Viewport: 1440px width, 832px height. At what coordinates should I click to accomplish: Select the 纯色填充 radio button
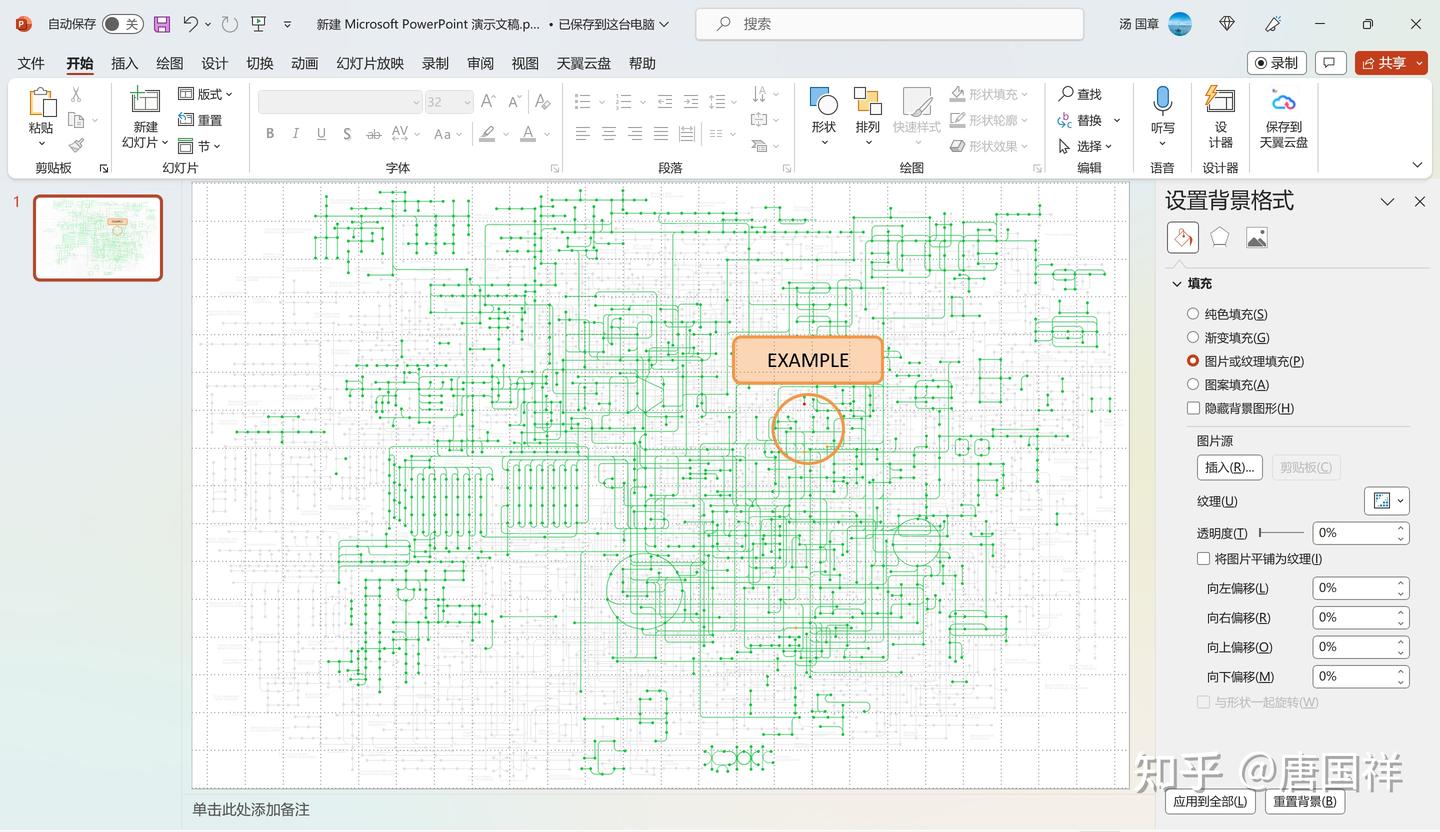point(1192,313)
